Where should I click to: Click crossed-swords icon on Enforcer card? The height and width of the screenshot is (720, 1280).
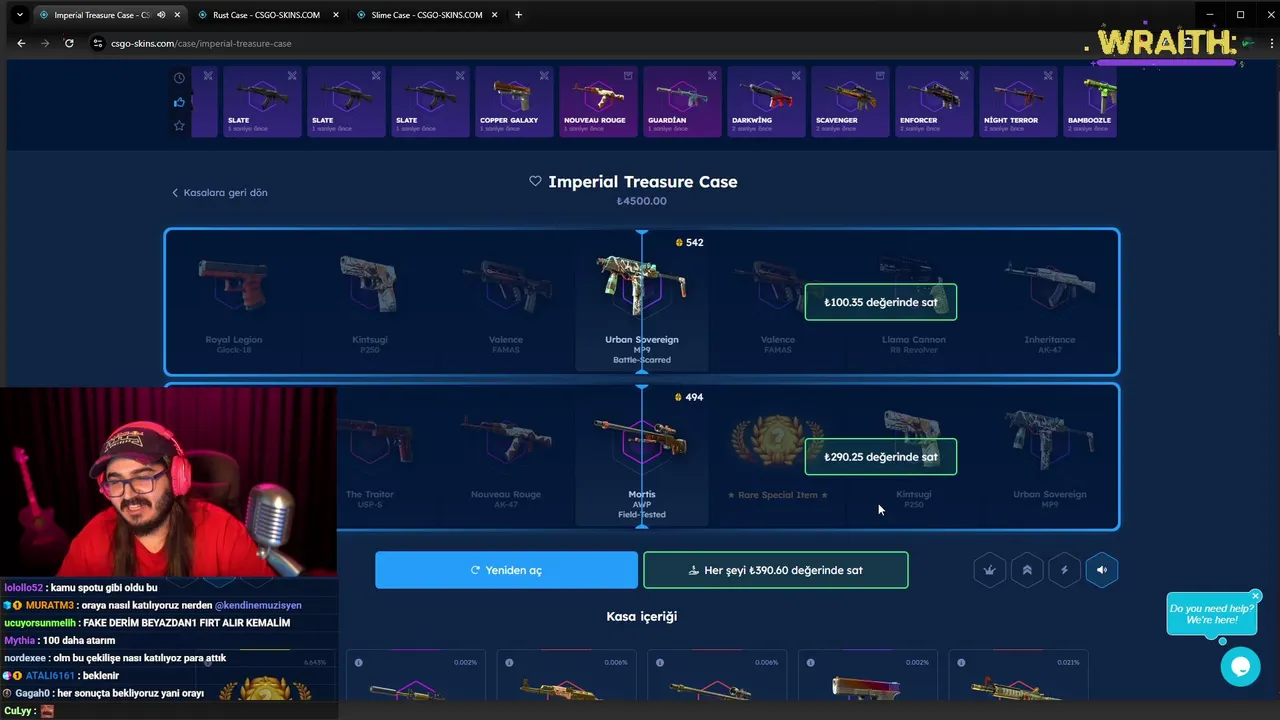pyautogui.click(x=964, y=75)
